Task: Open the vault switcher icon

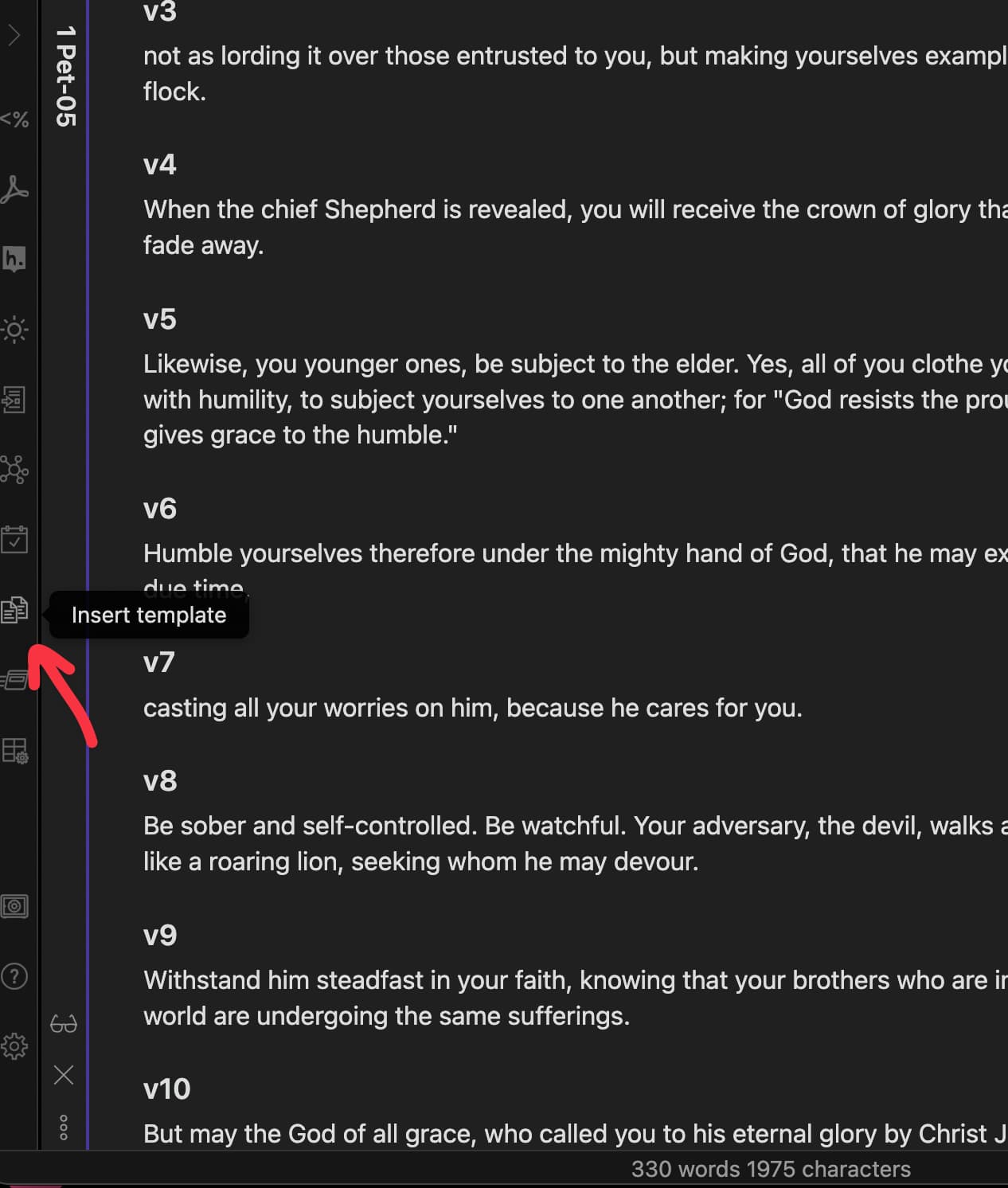Action: (14, 906)
